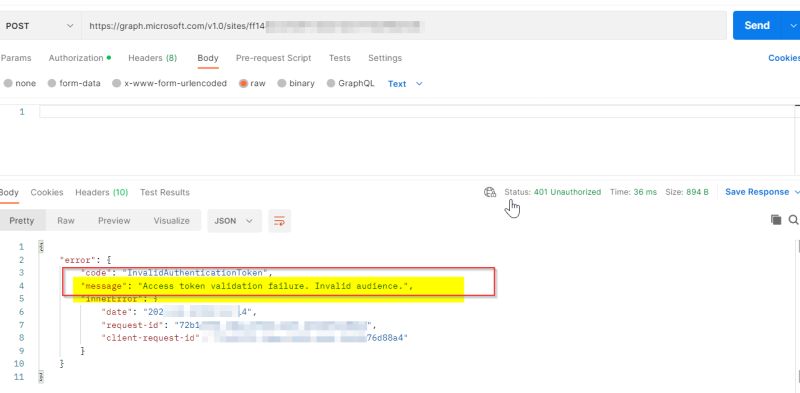Click the Cookies link
Screen dimensions: 800x393
[784, 58]
